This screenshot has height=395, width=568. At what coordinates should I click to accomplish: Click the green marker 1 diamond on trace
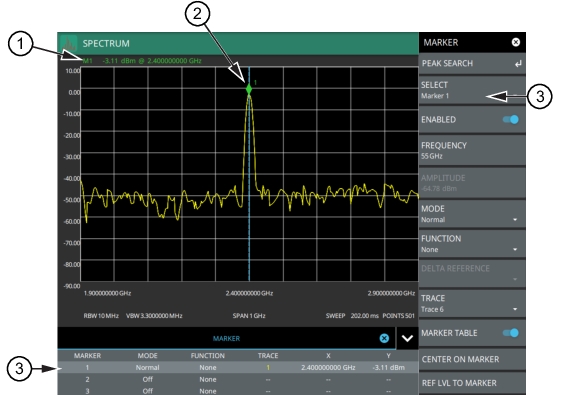(249, 89)
